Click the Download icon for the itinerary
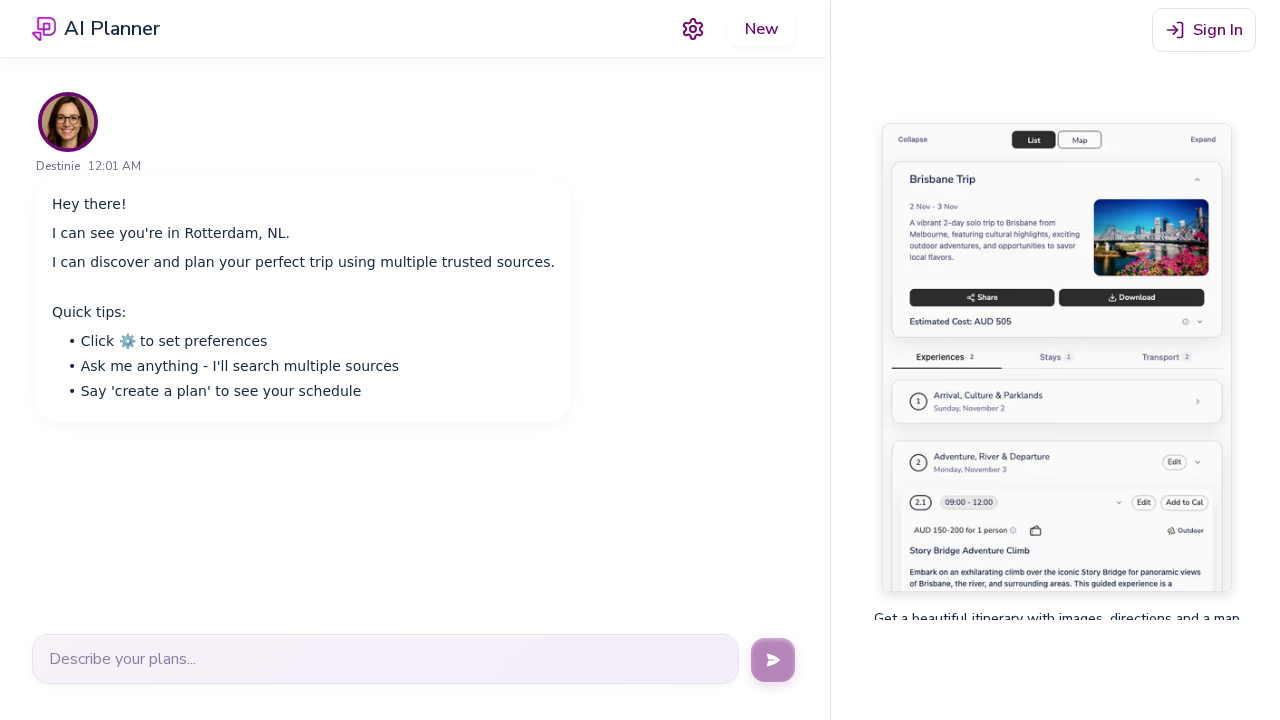The height and width of the screenshot is (720, 1280). pos(1112,297)
